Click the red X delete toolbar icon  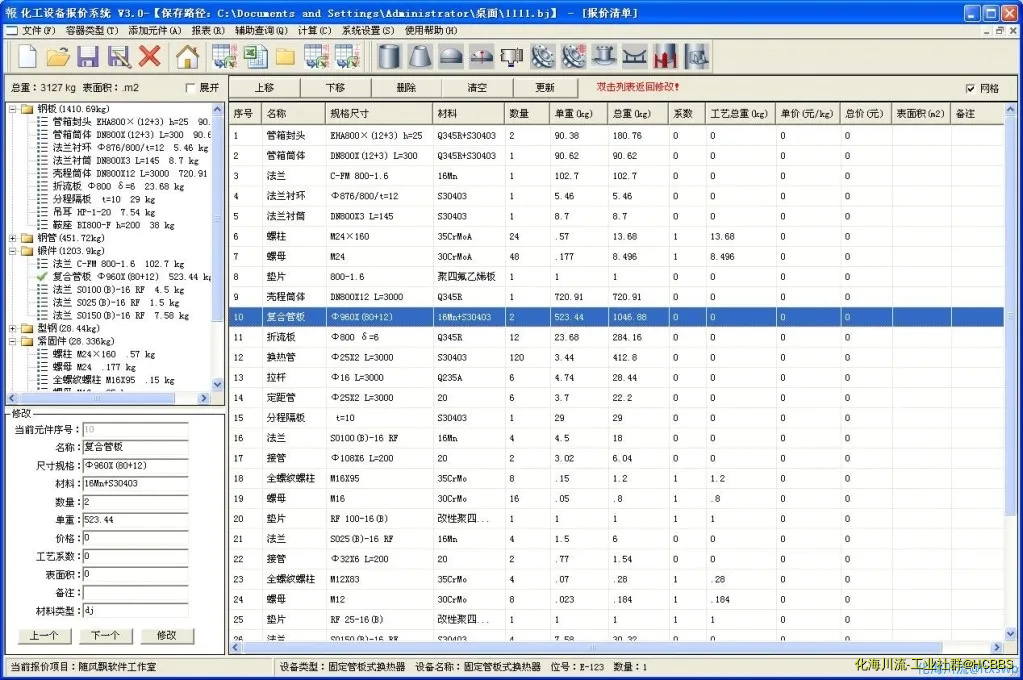[x=150, y=57]
